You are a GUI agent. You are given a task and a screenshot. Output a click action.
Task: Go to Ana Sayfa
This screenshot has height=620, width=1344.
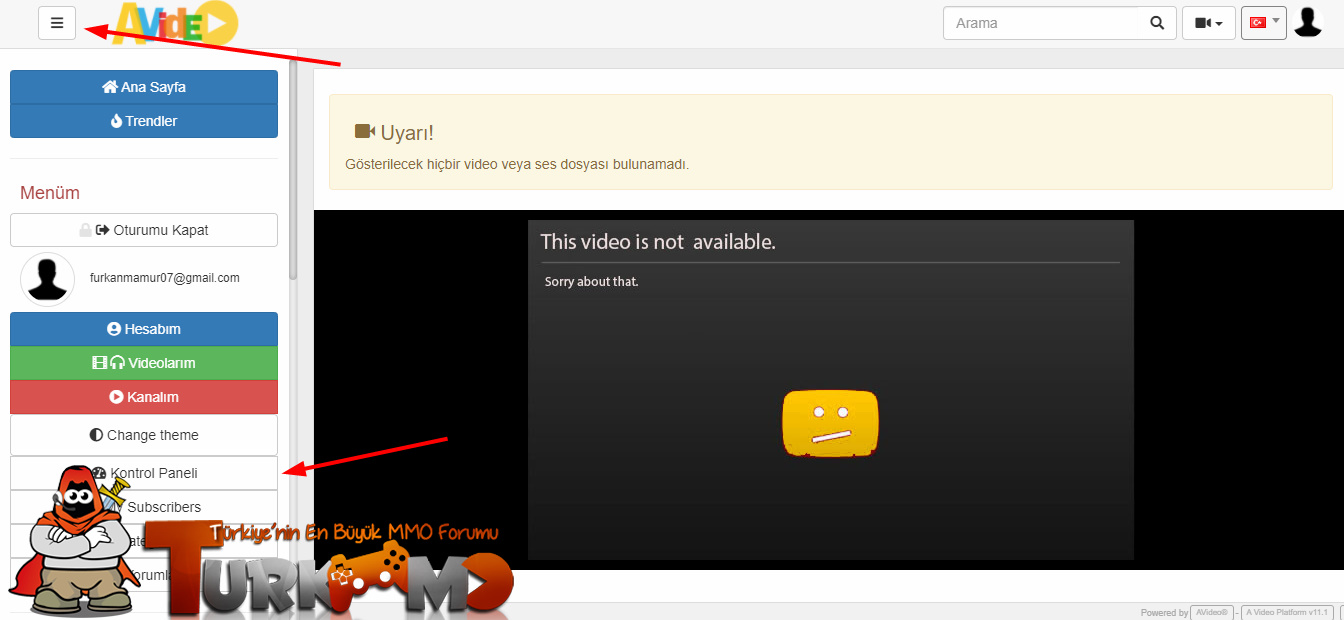pos(144,87)
